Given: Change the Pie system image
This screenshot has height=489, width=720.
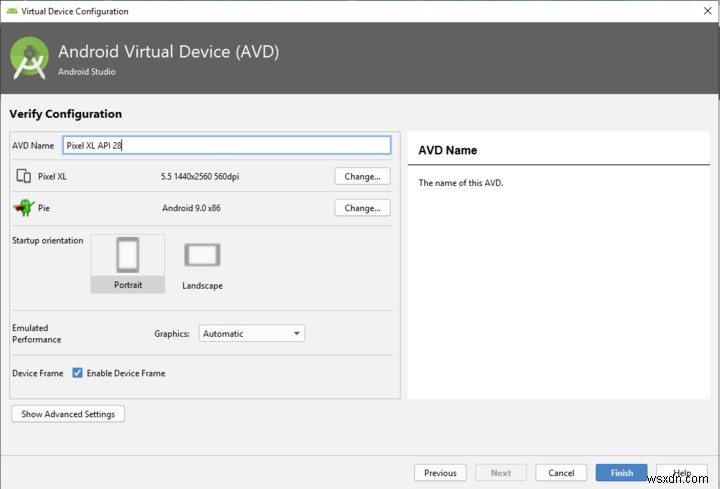Looking at the screenshot, I should tap(362, 208).
